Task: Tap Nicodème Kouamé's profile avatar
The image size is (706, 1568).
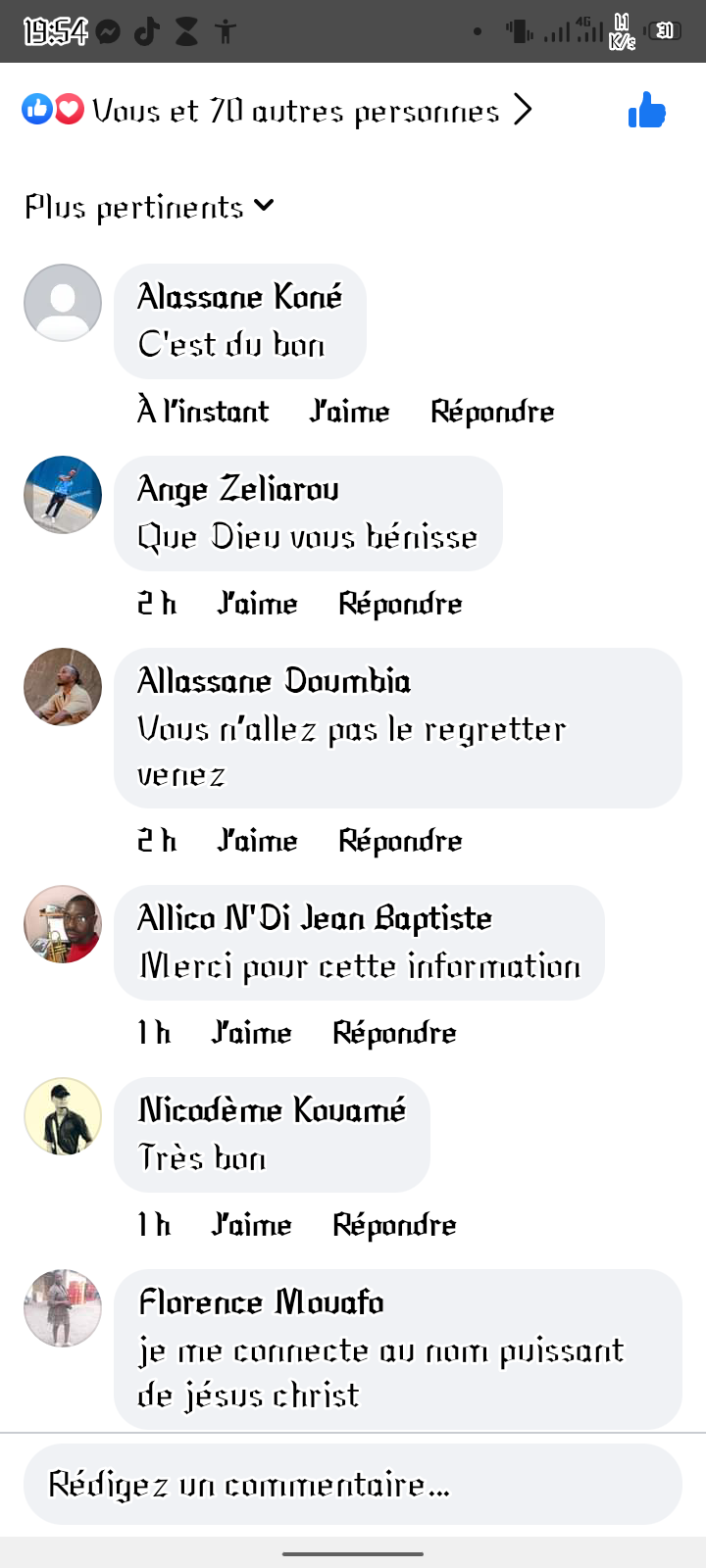Action: [x=63, y=1116]
